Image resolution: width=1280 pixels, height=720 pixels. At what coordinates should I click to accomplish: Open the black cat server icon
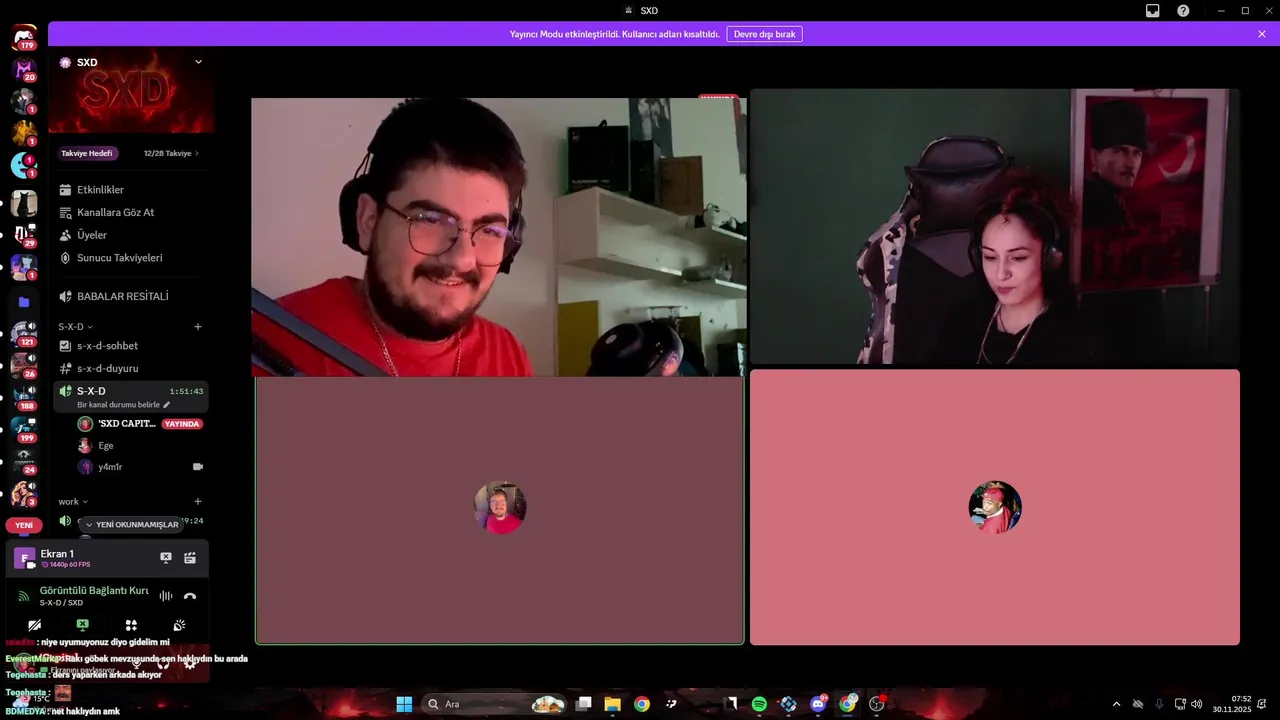(x=24, y=203)
